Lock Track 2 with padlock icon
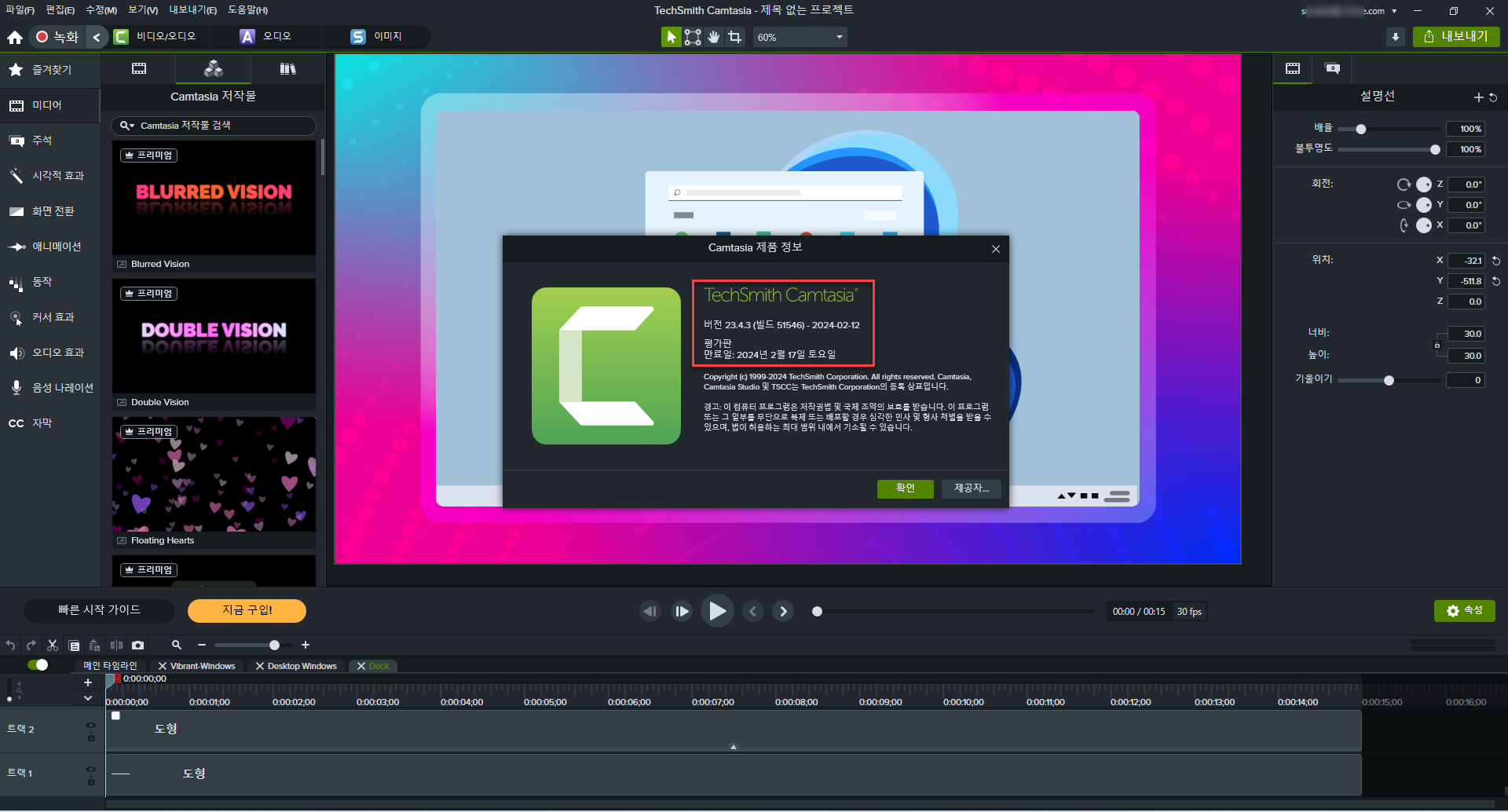This screenshot has width=1508, height=812. coord(91,737)
